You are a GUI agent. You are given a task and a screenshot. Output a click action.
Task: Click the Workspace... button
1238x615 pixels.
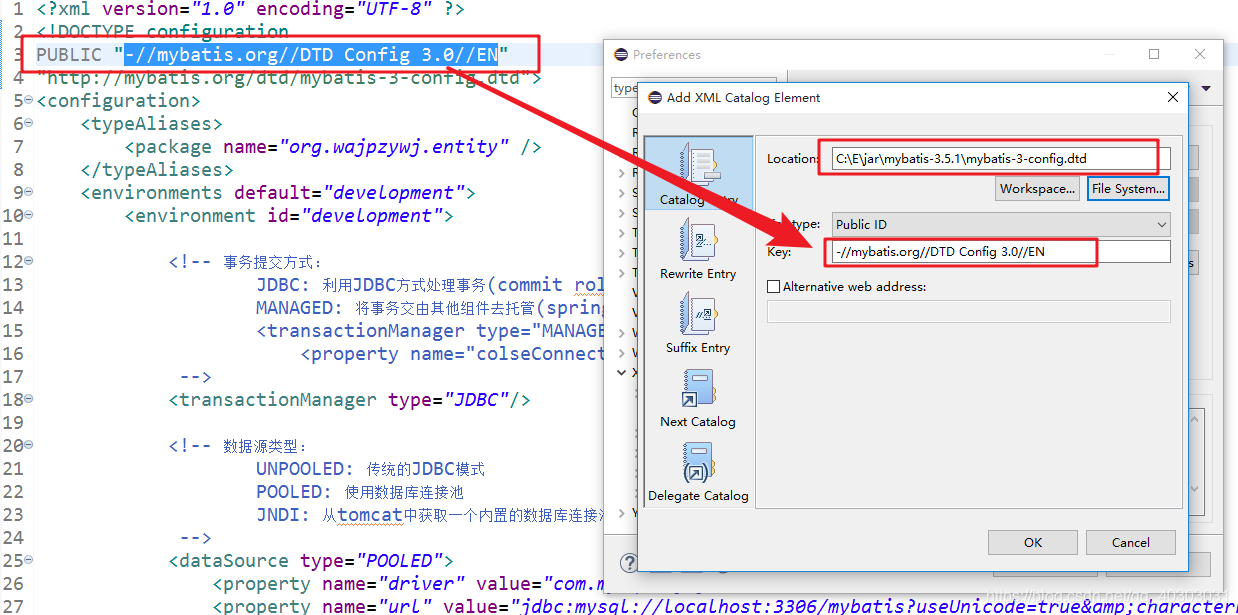pos(1037,188)
